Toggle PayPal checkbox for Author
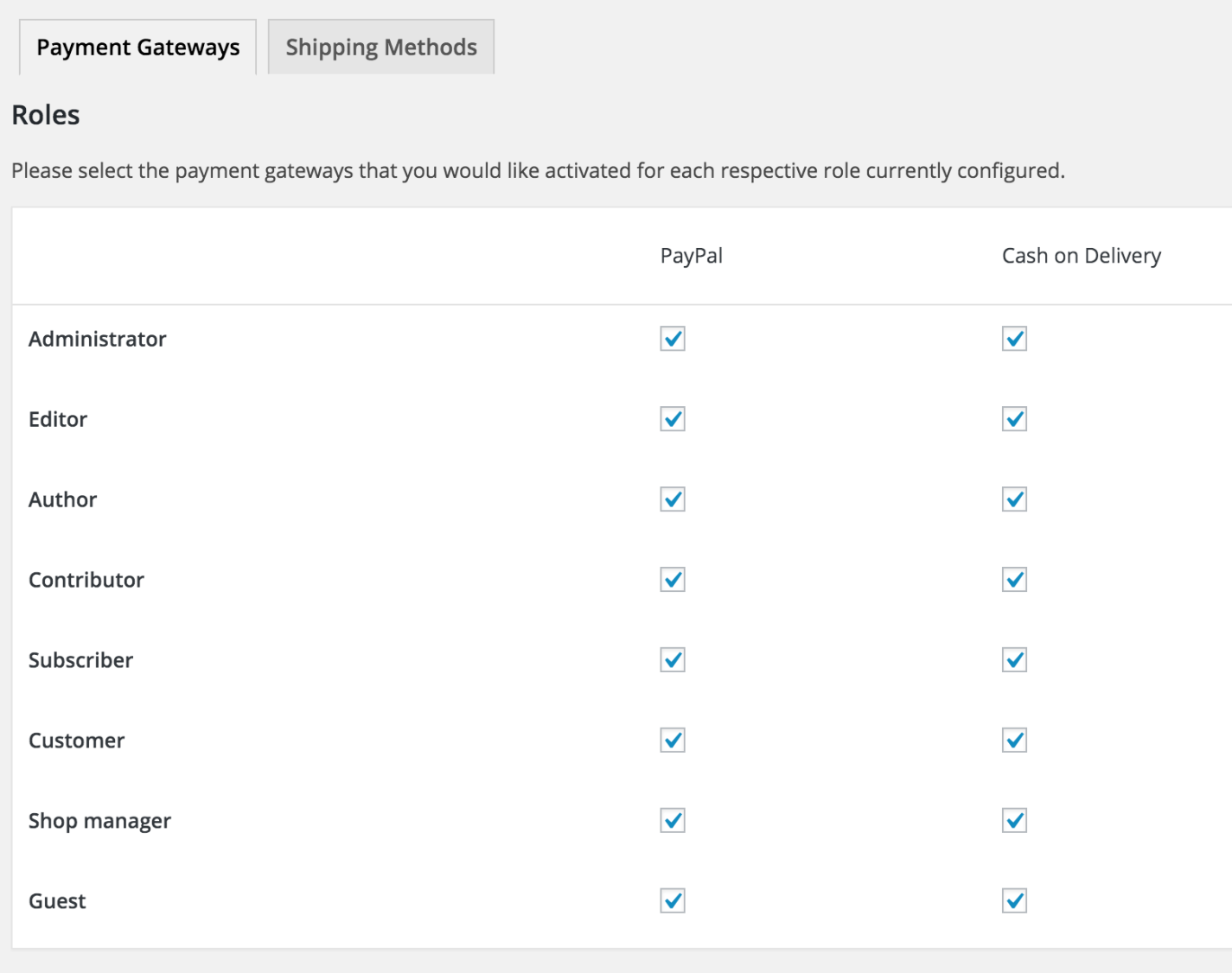The image size is (1232, 973). click(x=673, y=499)
